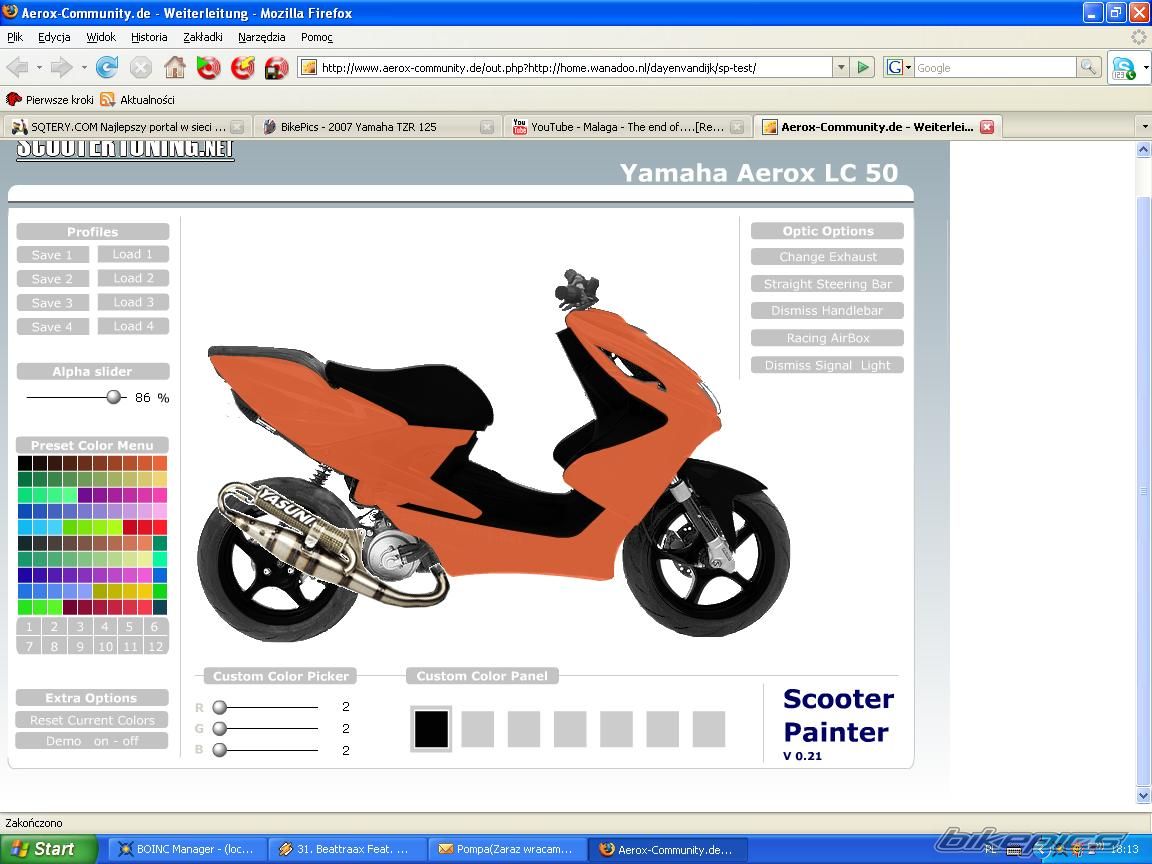Click the Reset Current Colors button
The width and height of the screenshot is (1152, 864).
92,720
